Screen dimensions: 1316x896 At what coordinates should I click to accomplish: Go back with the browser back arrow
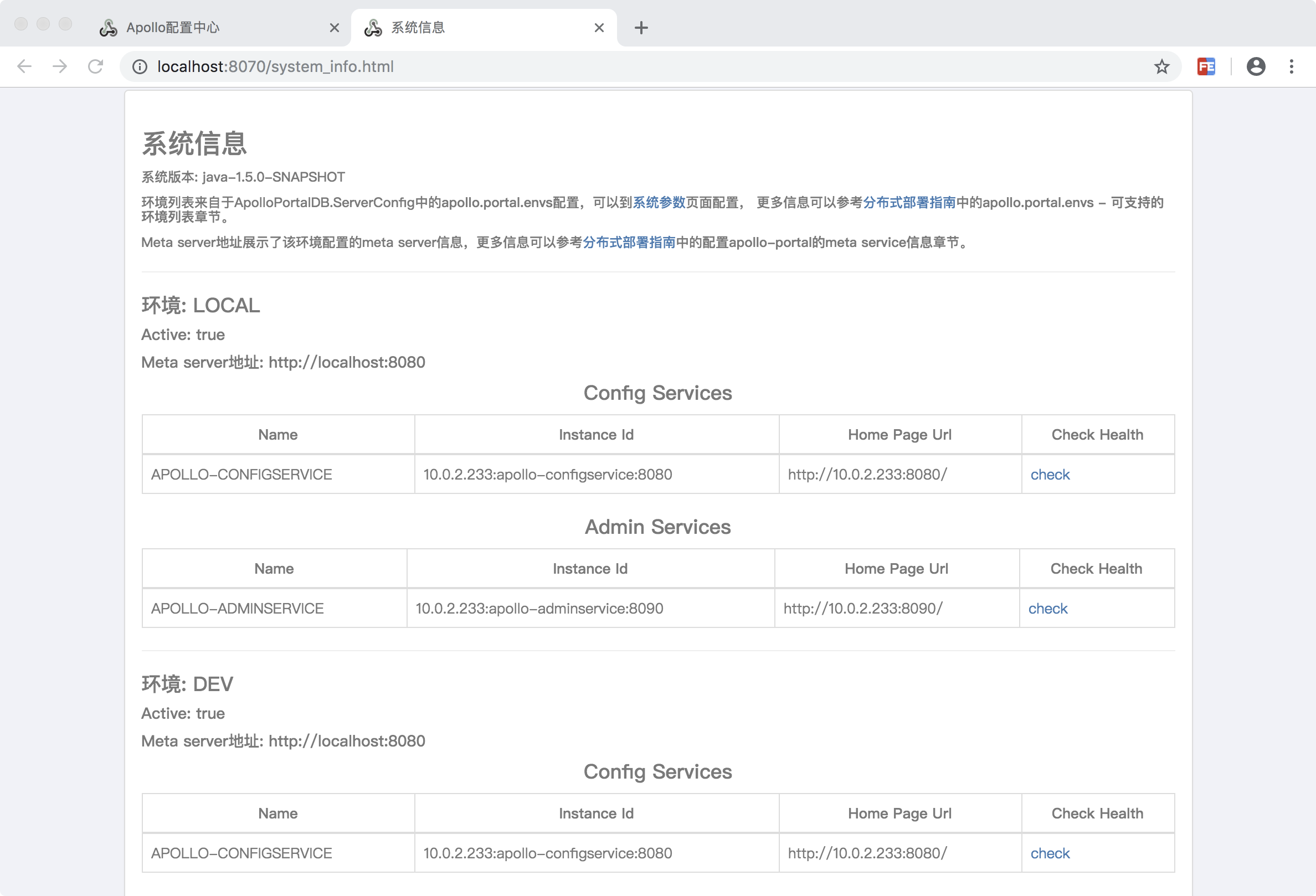(24, 66)
